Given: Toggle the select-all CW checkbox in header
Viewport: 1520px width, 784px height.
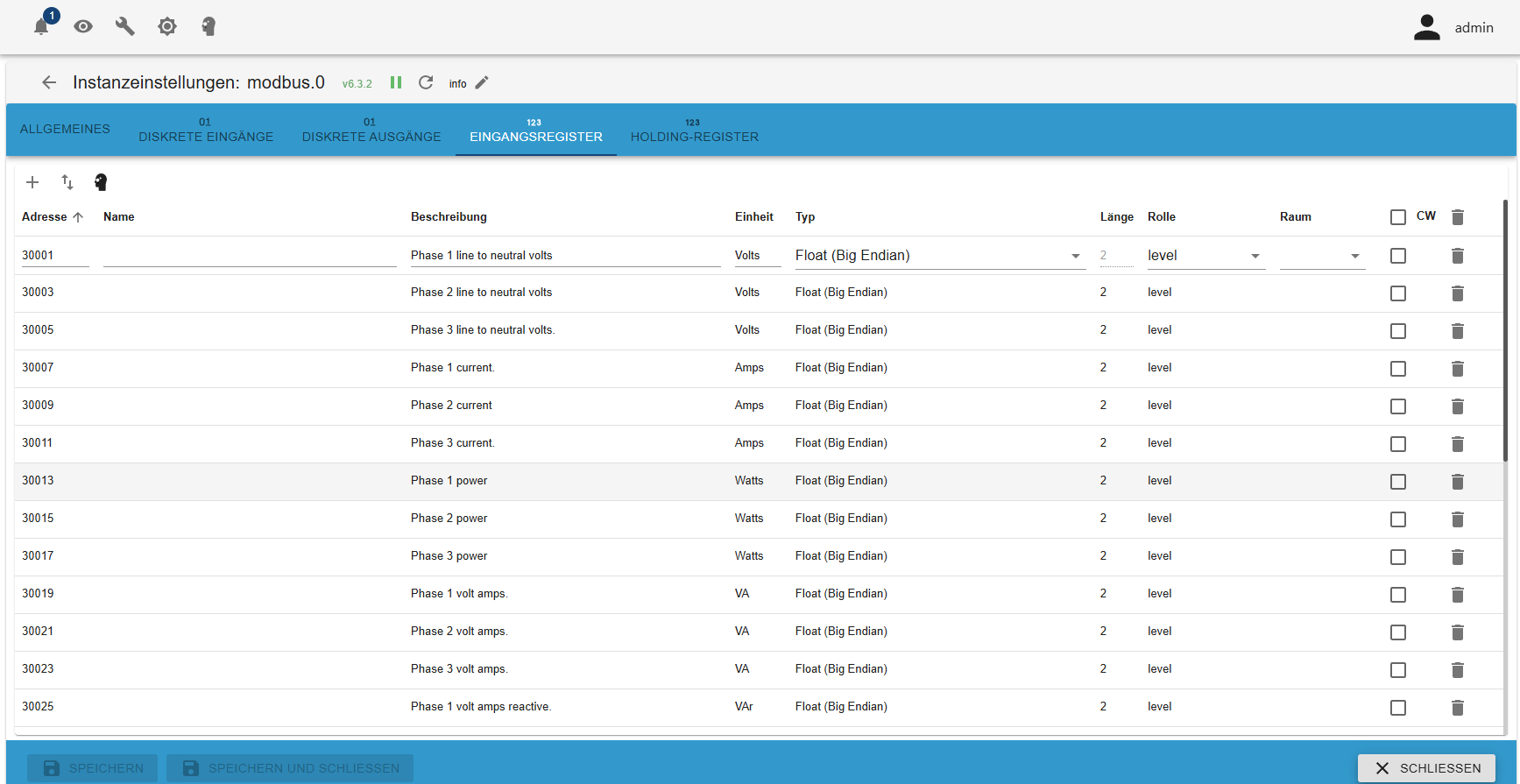Looking at the screenshot, I should (x=1397, y=217).
